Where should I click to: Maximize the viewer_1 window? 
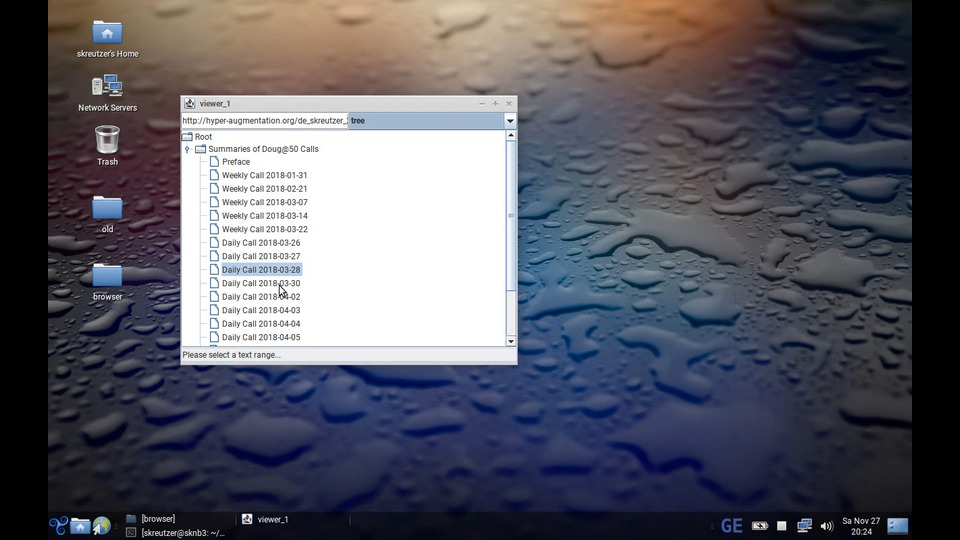click(x=495, y=103)
